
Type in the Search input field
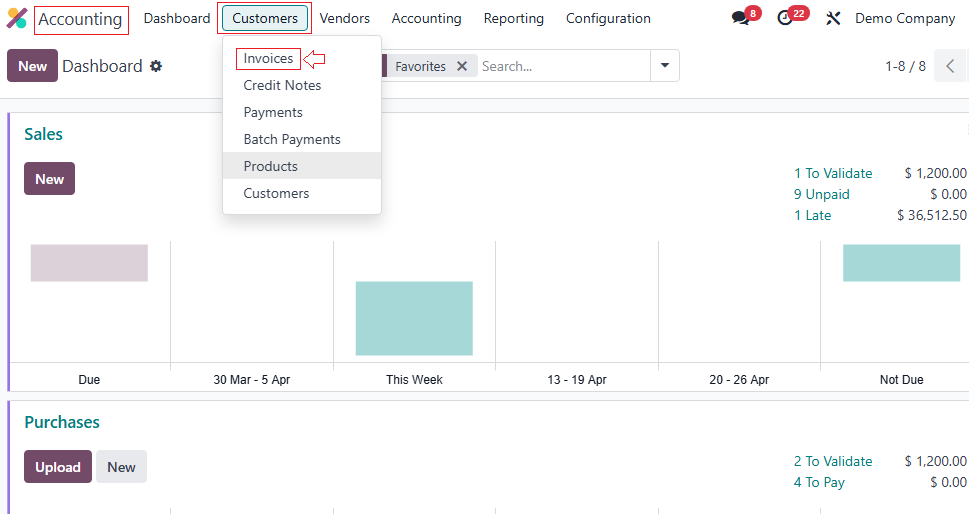(560, 66)
